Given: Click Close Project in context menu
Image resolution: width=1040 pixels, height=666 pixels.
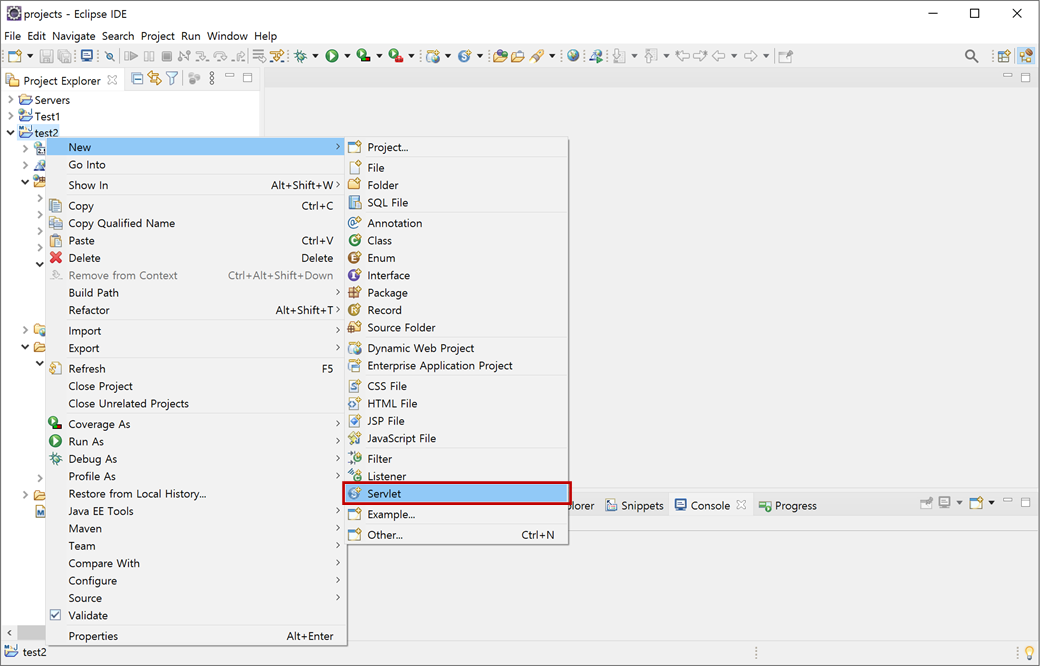Looking at the screenshot, I should coord(195,386).
